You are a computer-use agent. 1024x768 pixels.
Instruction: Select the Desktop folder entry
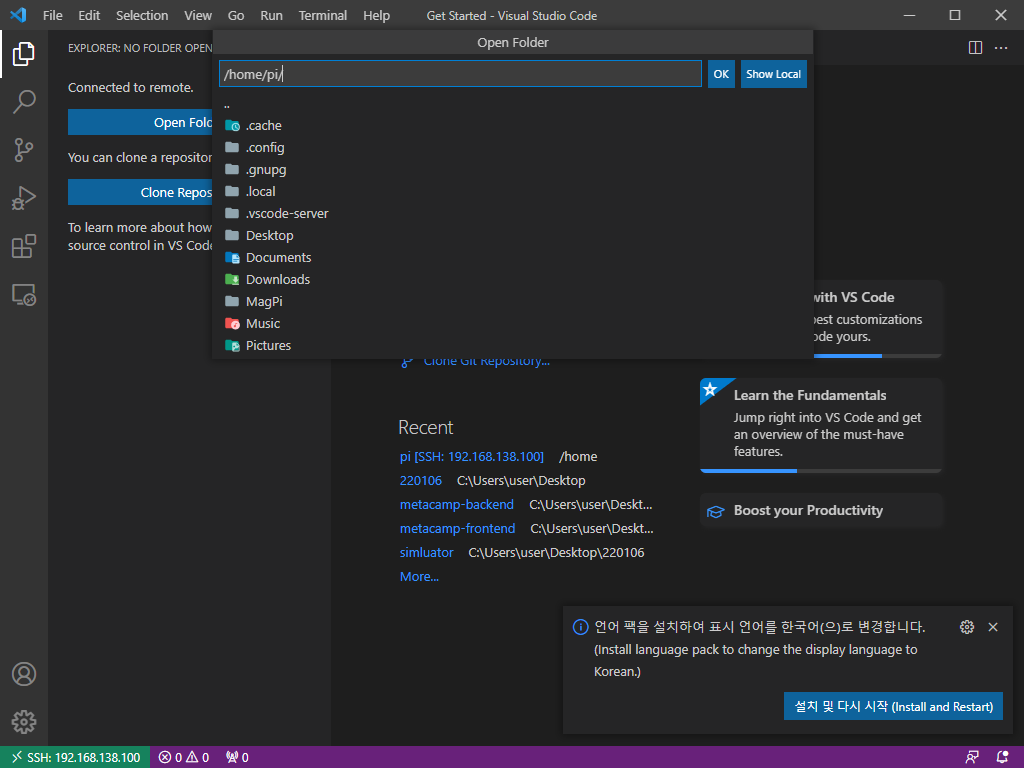pos(513,236)
